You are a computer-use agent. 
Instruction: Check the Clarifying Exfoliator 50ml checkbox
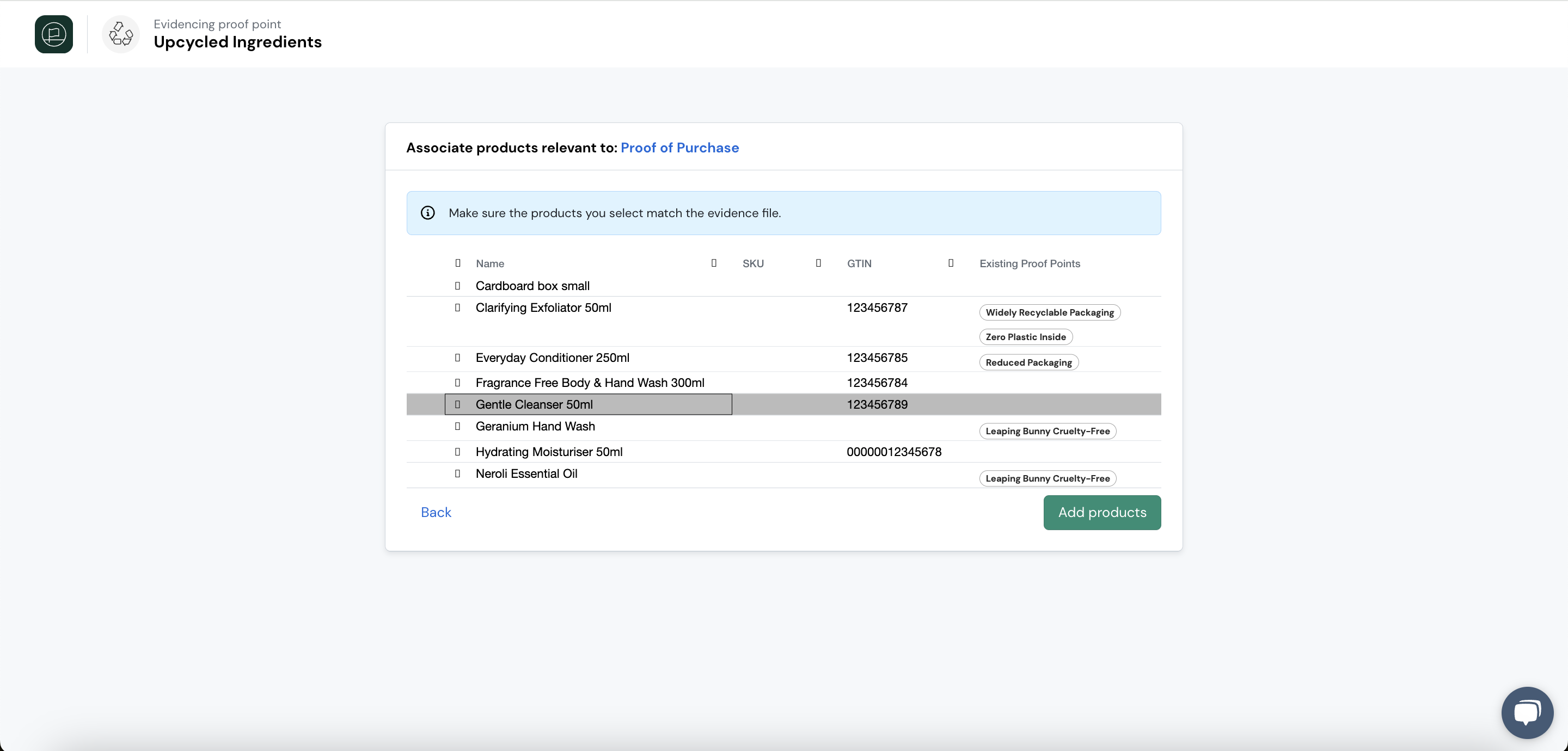coord(458,307)
